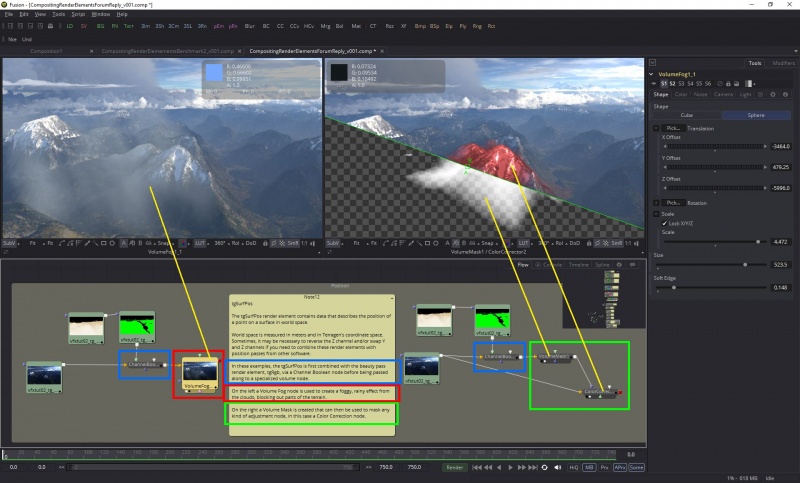Click the Pick... button for Translation

[673, 128]
